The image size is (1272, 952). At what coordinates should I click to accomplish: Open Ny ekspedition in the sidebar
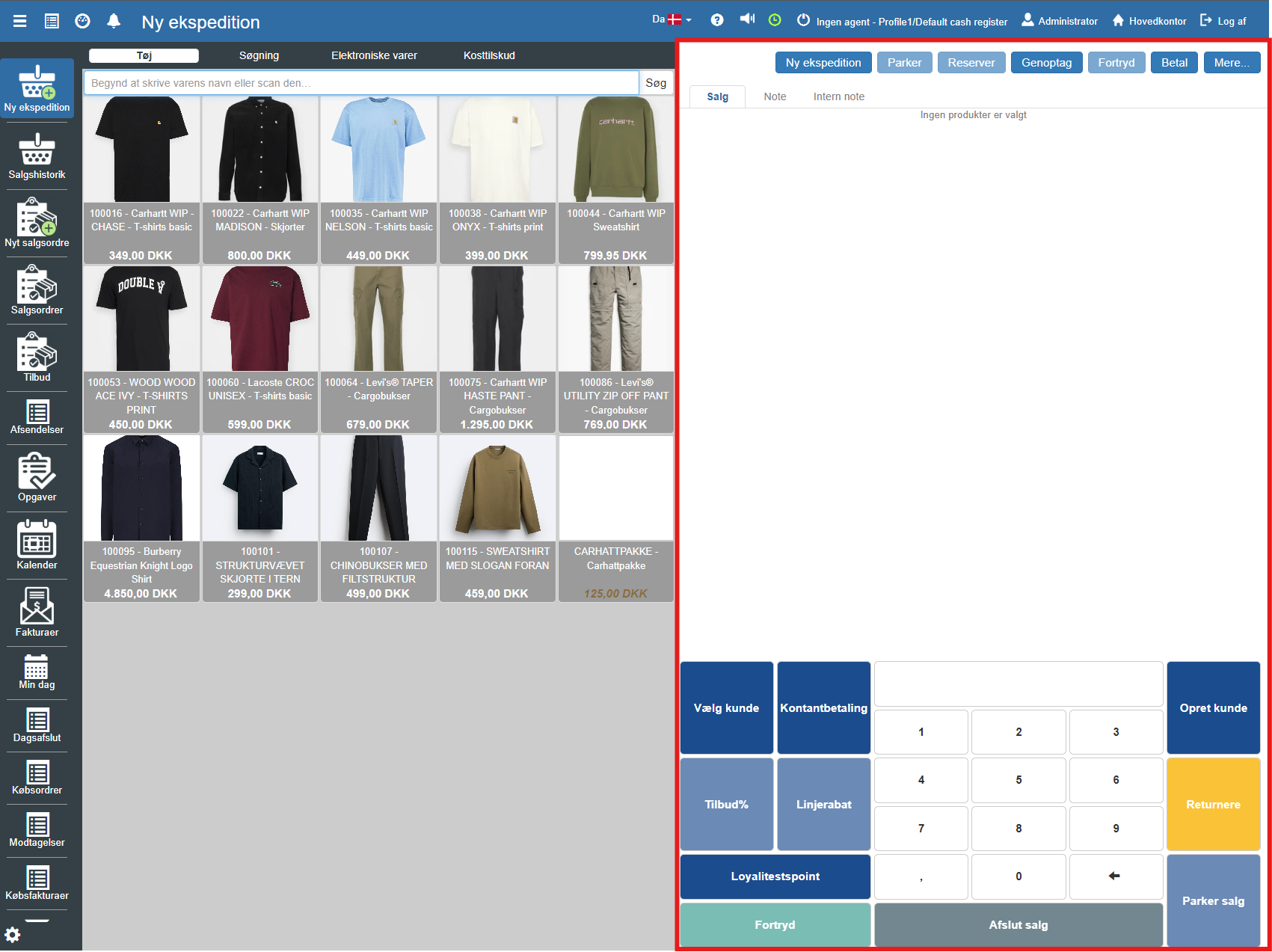(37, 88)
